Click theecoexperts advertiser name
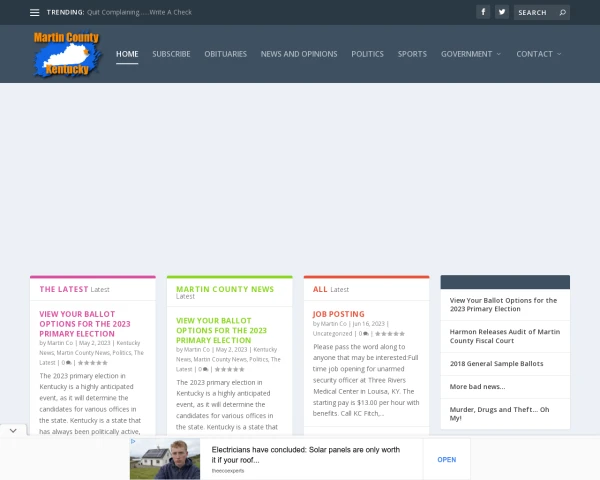The width and height of the screenshot is (600, 480). pos(228,471)
